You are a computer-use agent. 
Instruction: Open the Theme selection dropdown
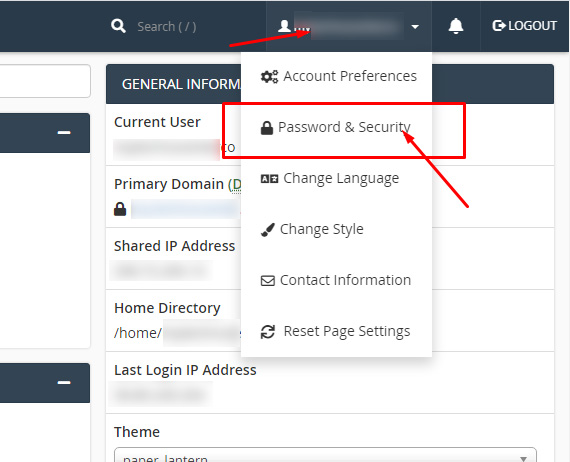pyautogui.click(x=325, y=455)
